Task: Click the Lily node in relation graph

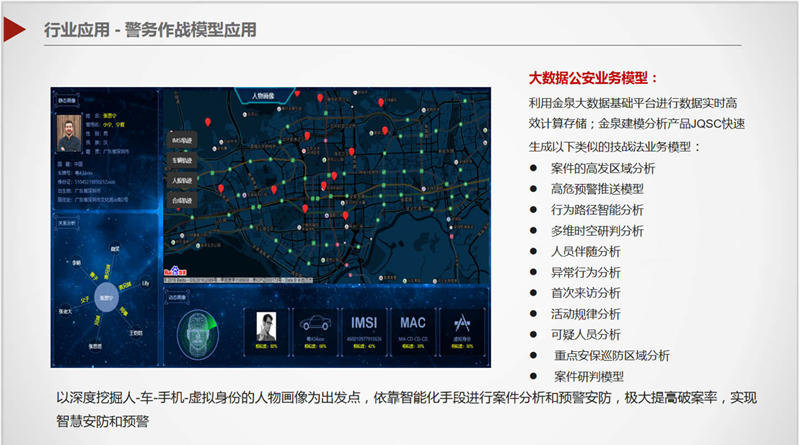Action: [x=146, y=285]
